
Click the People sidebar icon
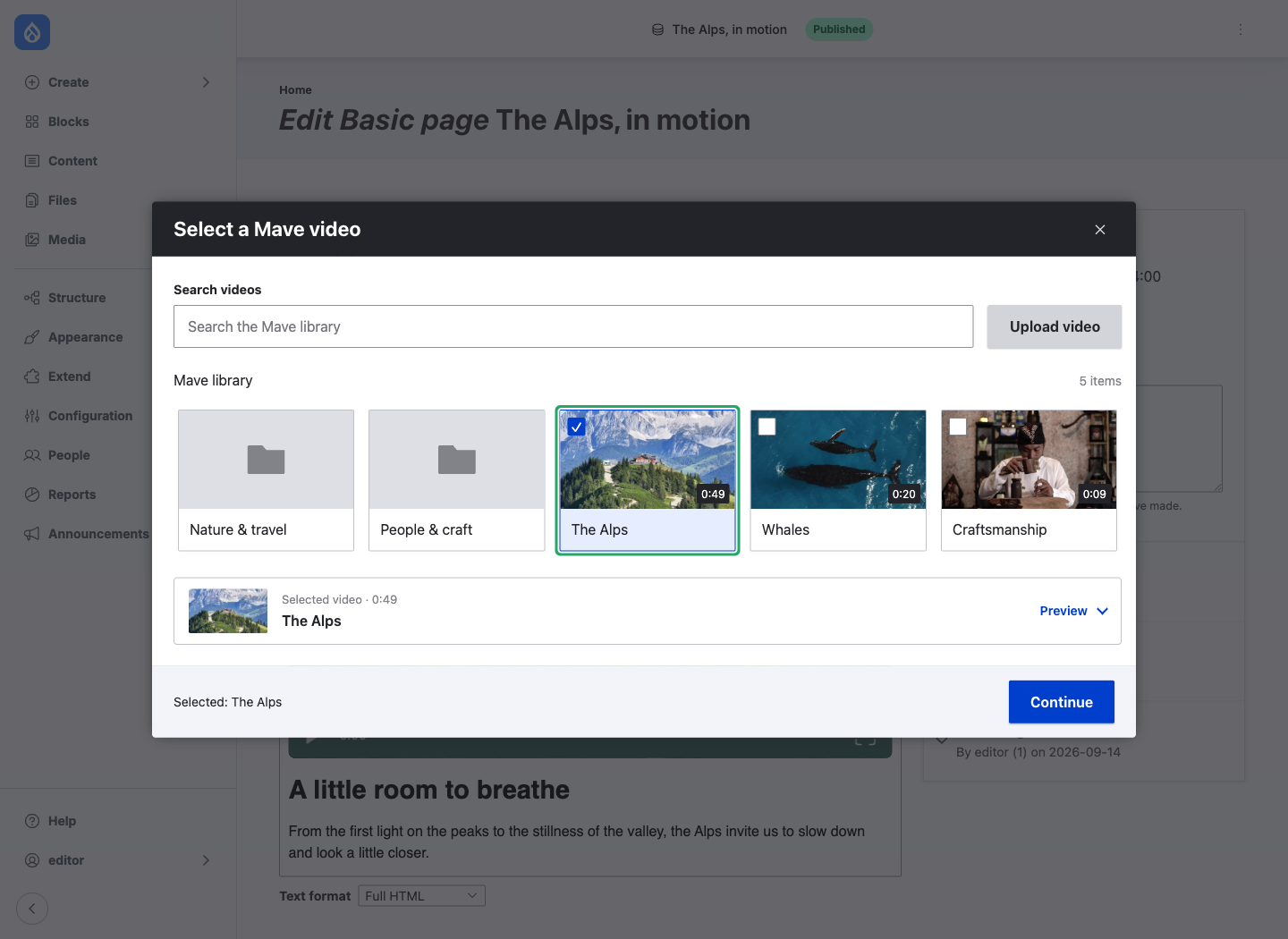[32, 455]
